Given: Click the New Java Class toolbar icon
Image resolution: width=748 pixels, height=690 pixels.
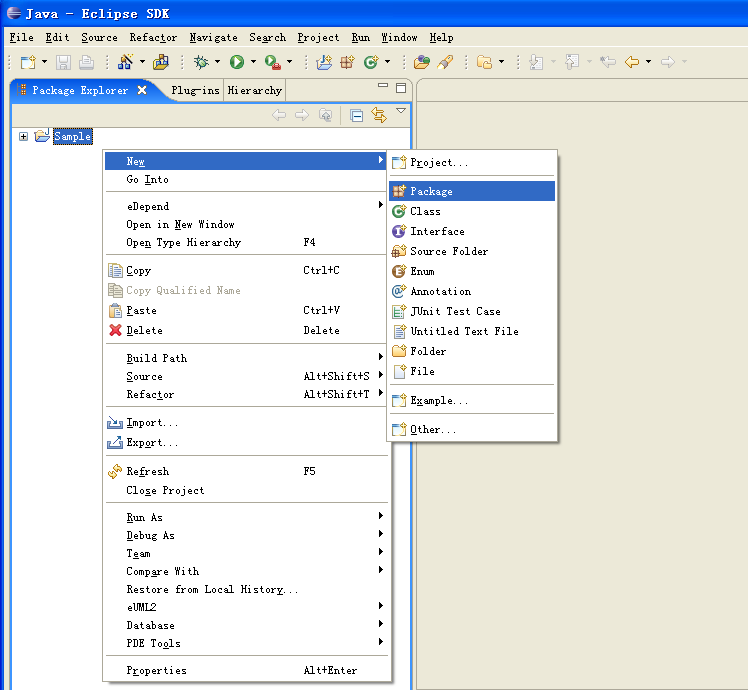Looking at the screenshot, I should pos(371,62).
